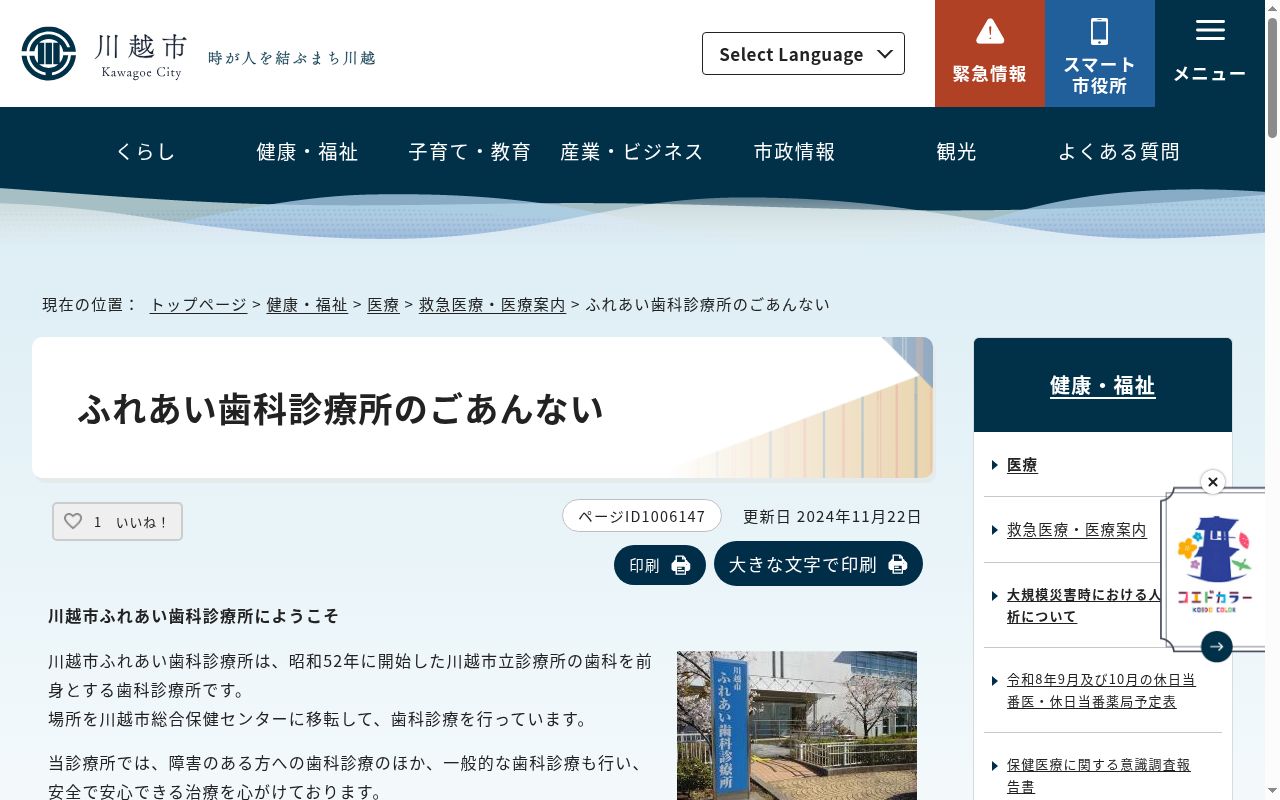
Task: Click the ページID1006147 label
Action: [x=642, y=516]
